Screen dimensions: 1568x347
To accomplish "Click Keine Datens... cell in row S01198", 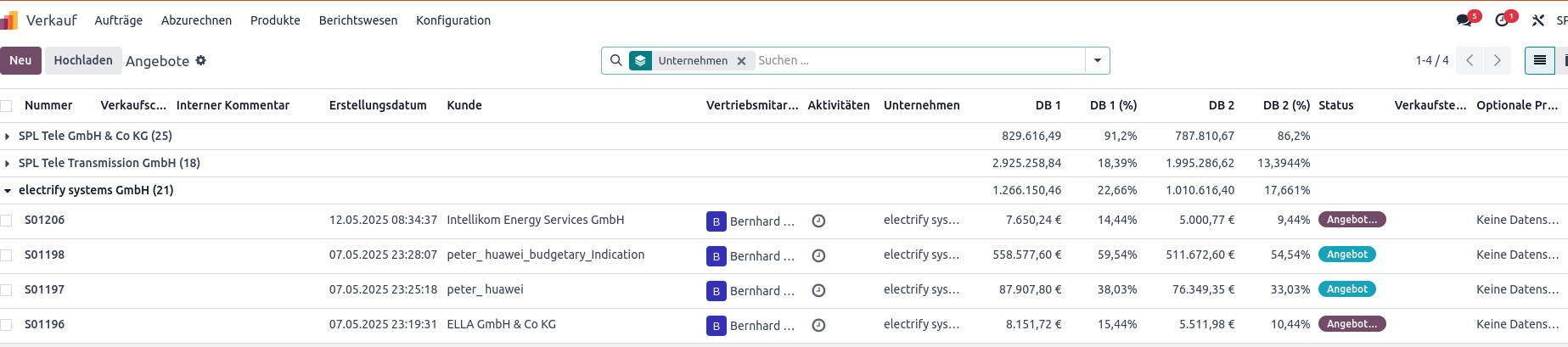I will pyautogui.click(x=1518, y=255).
